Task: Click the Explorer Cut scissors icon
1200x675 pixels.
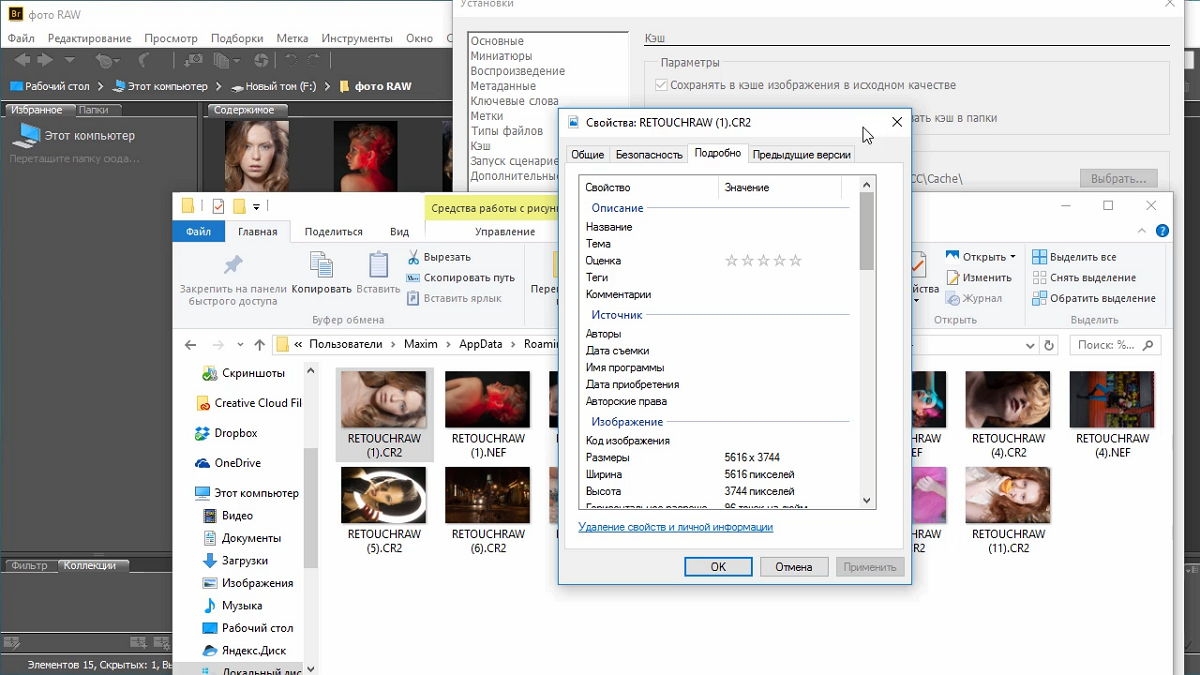Action: (413, 258)
